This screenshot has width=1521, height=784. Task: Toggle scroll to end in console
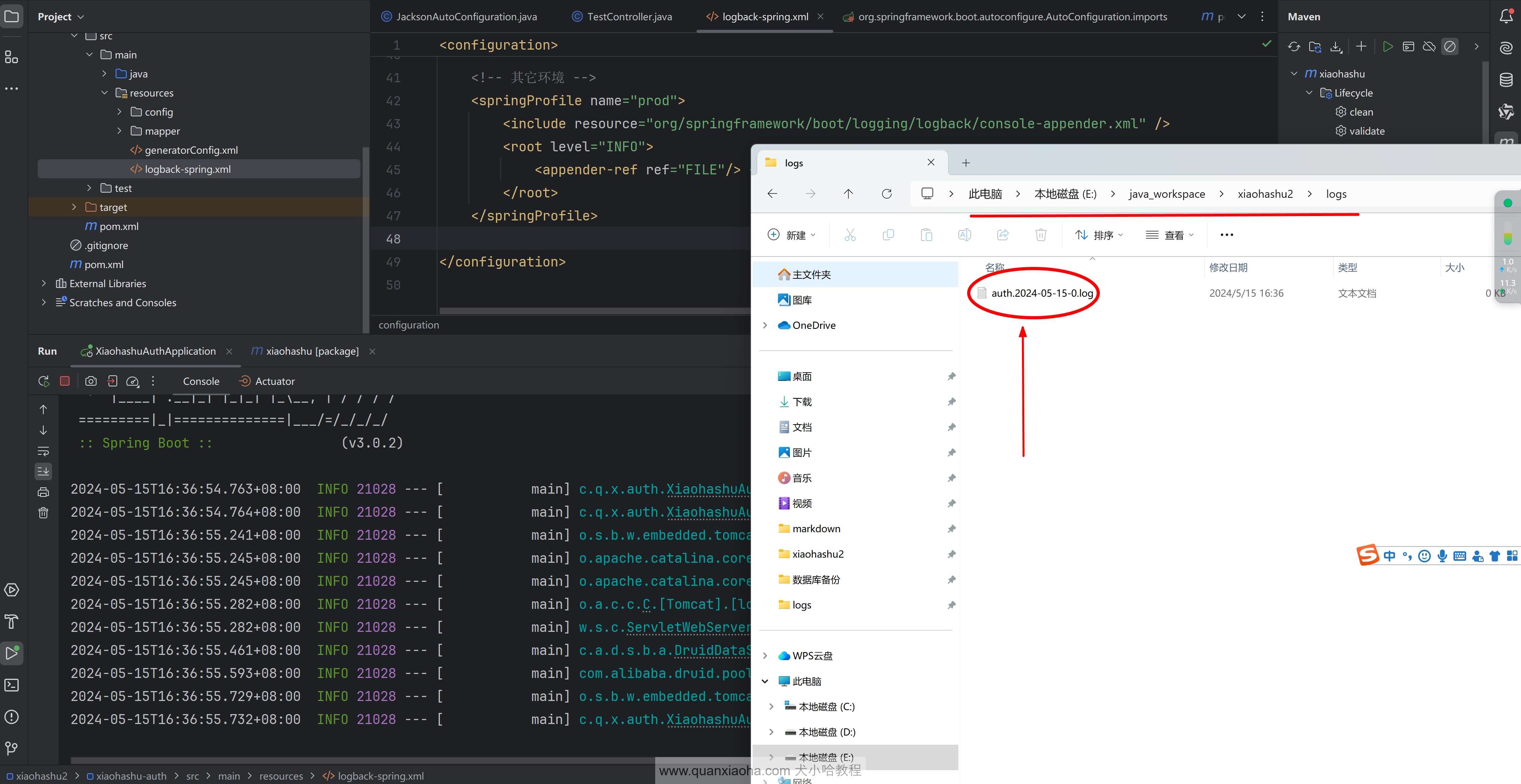[x=44, y=471]
